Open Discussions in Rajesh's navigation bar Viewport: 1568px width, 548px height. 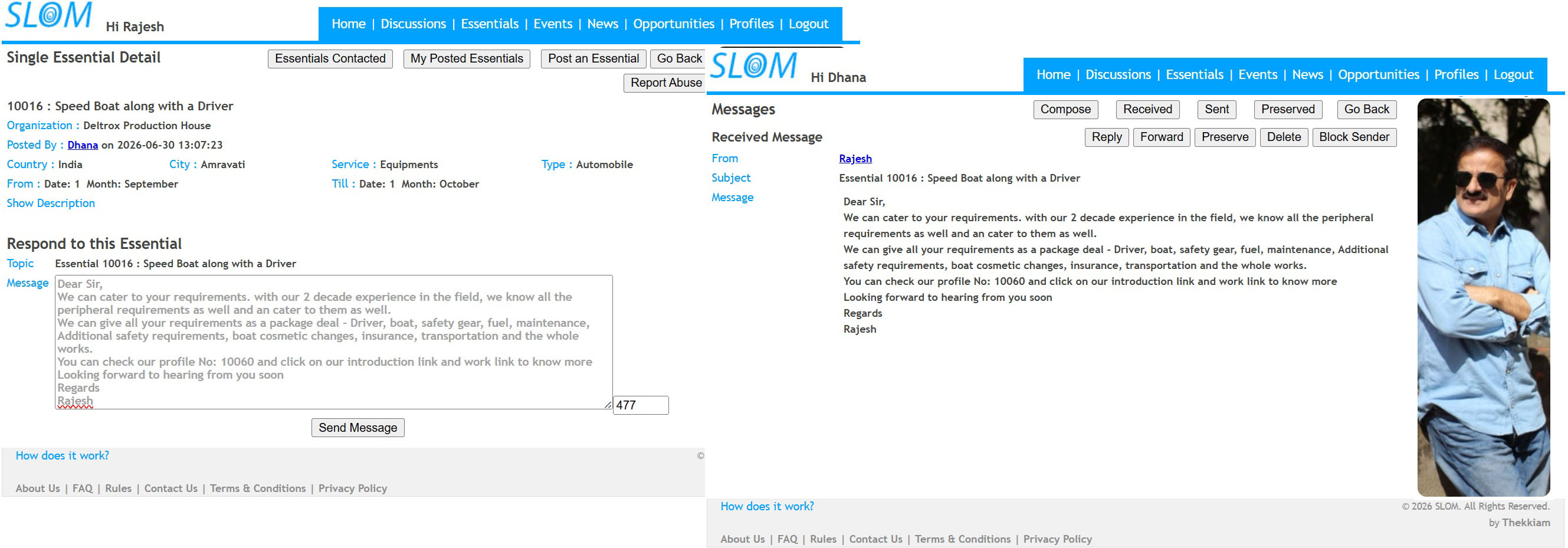(414, 24)
